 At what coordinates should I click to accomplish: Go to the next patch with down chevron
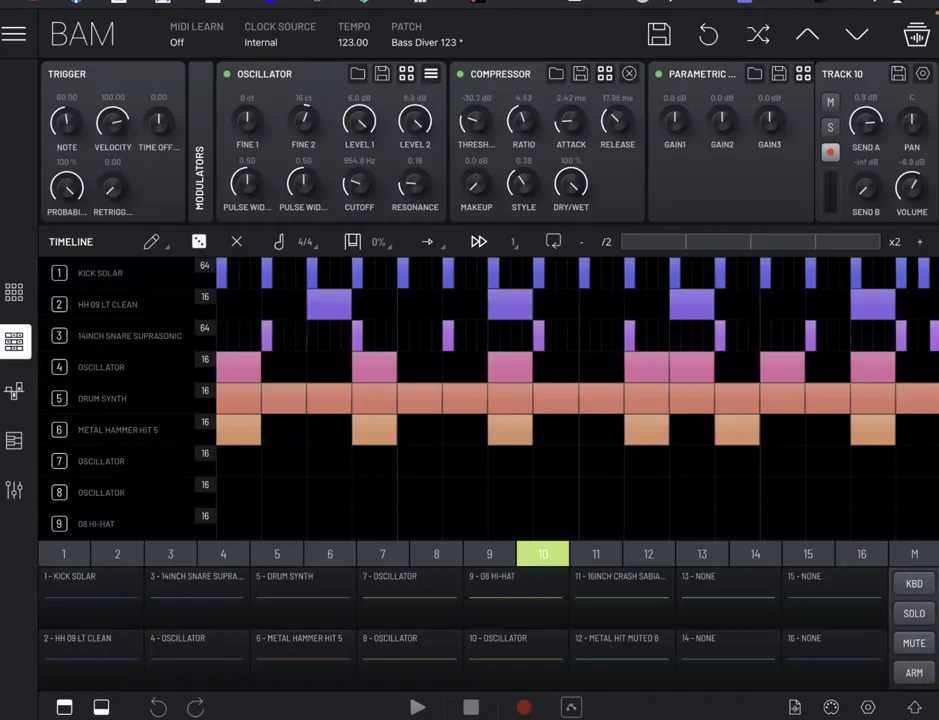coord(857,35)
